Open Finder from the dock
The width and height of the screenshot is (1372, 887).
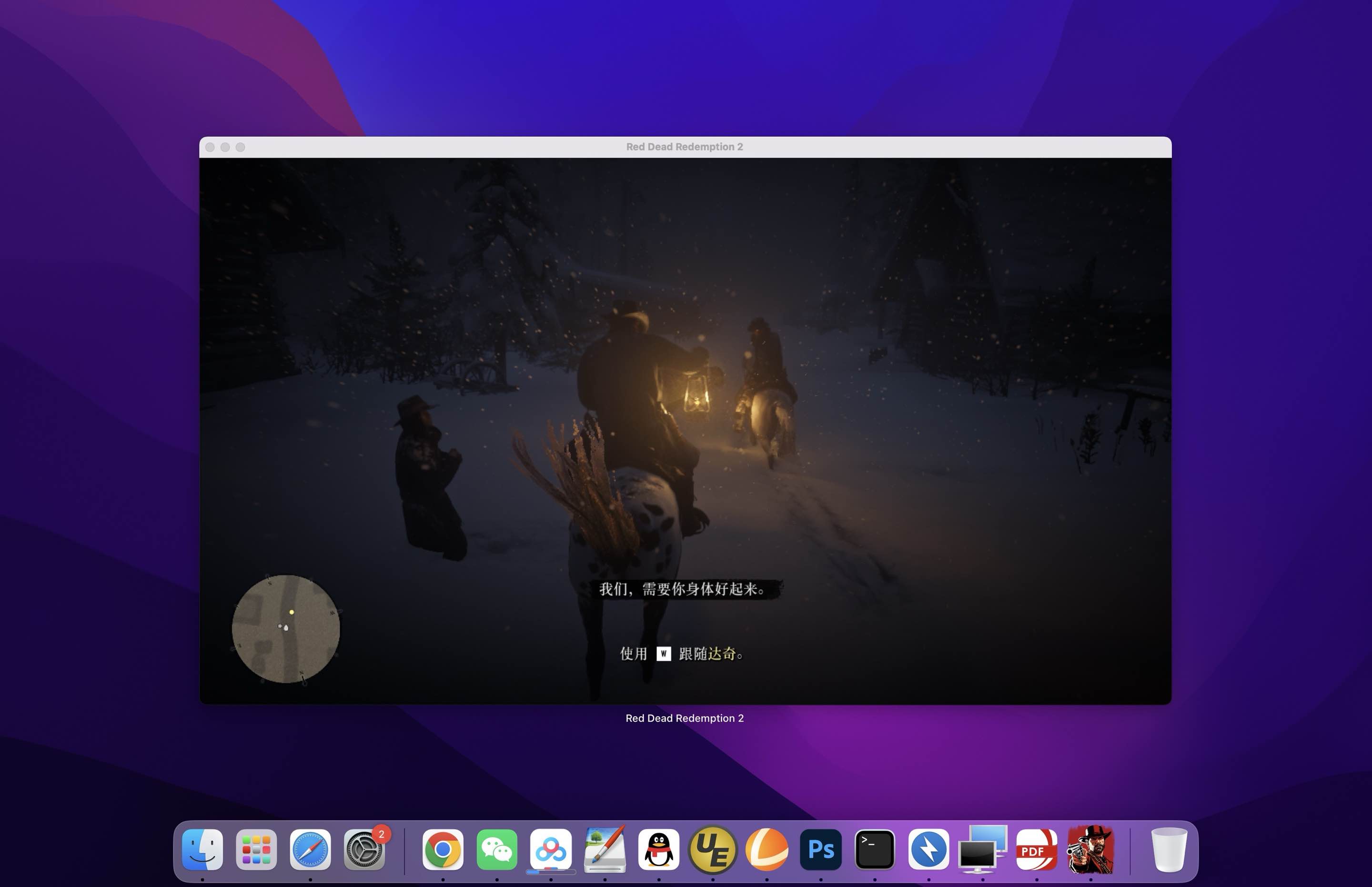[x=202, y=849]
